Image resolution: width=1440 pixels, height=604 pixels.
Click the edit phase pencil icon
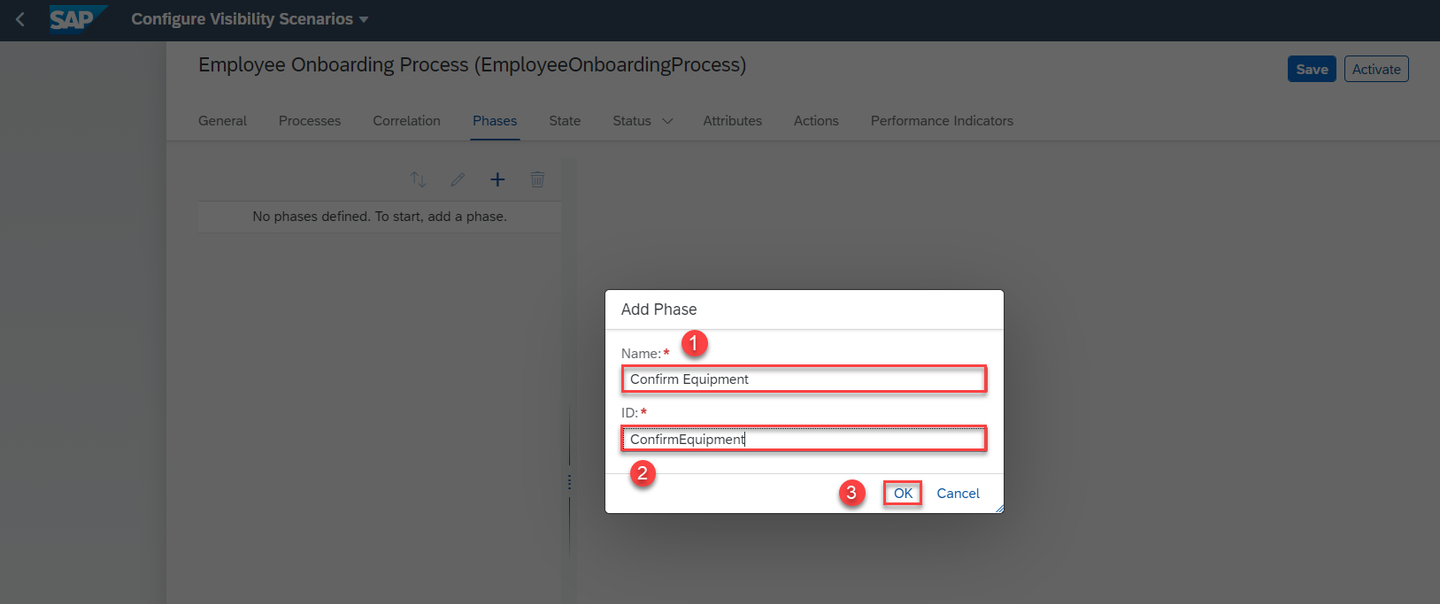(x=458, y=180)
